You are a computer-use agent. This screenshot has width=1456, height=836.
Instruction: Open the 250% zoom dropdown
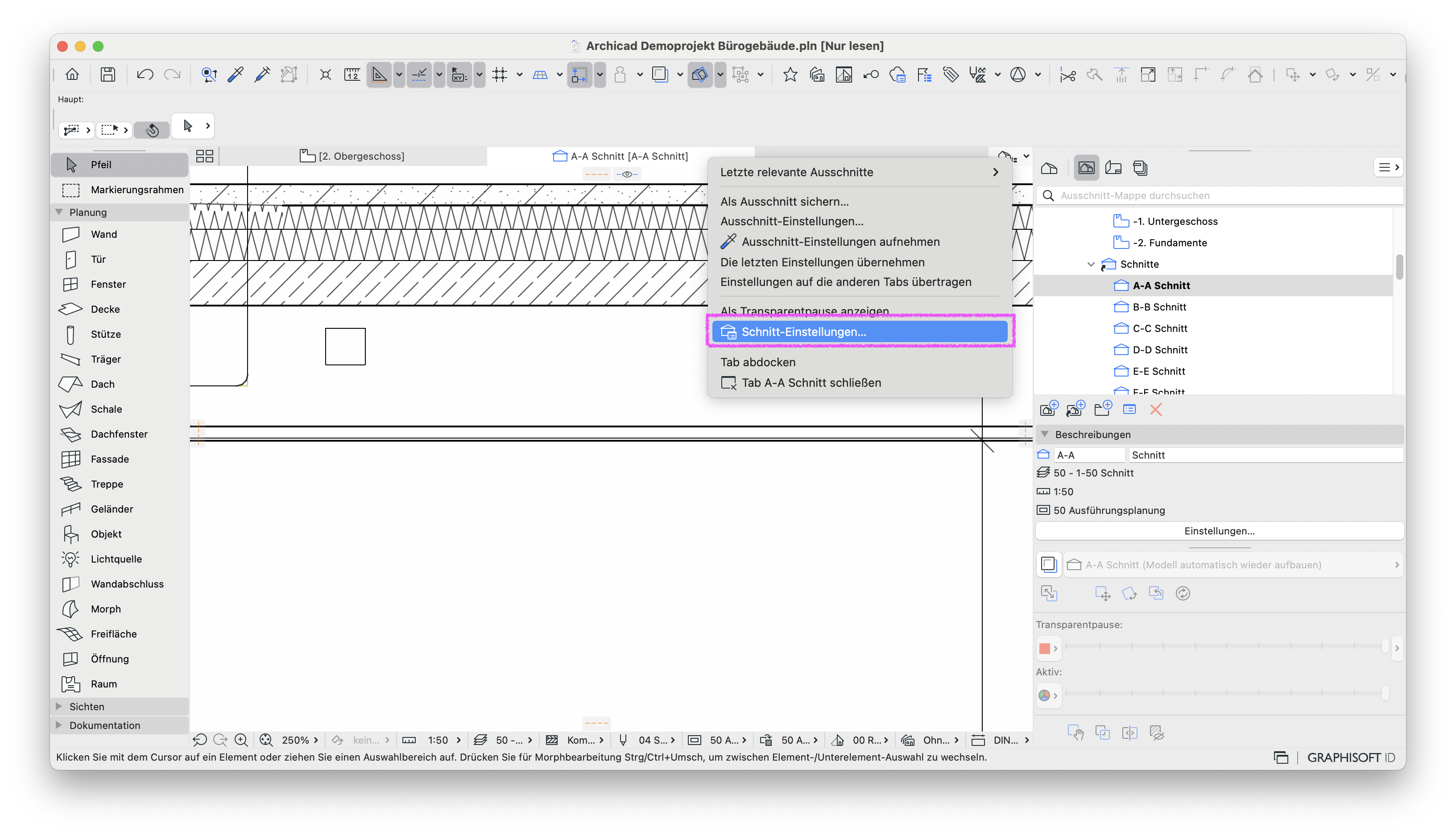(299, 740)
